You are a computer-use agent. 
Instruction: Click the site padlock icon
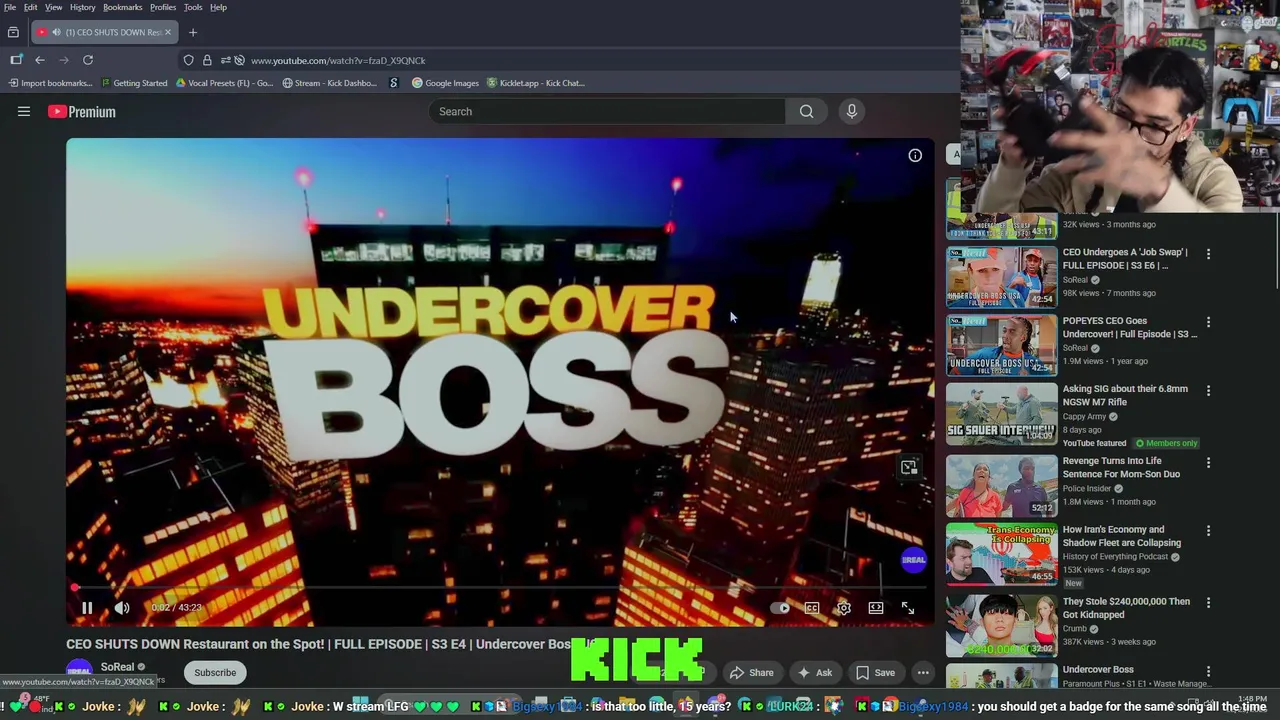point(207,60)
